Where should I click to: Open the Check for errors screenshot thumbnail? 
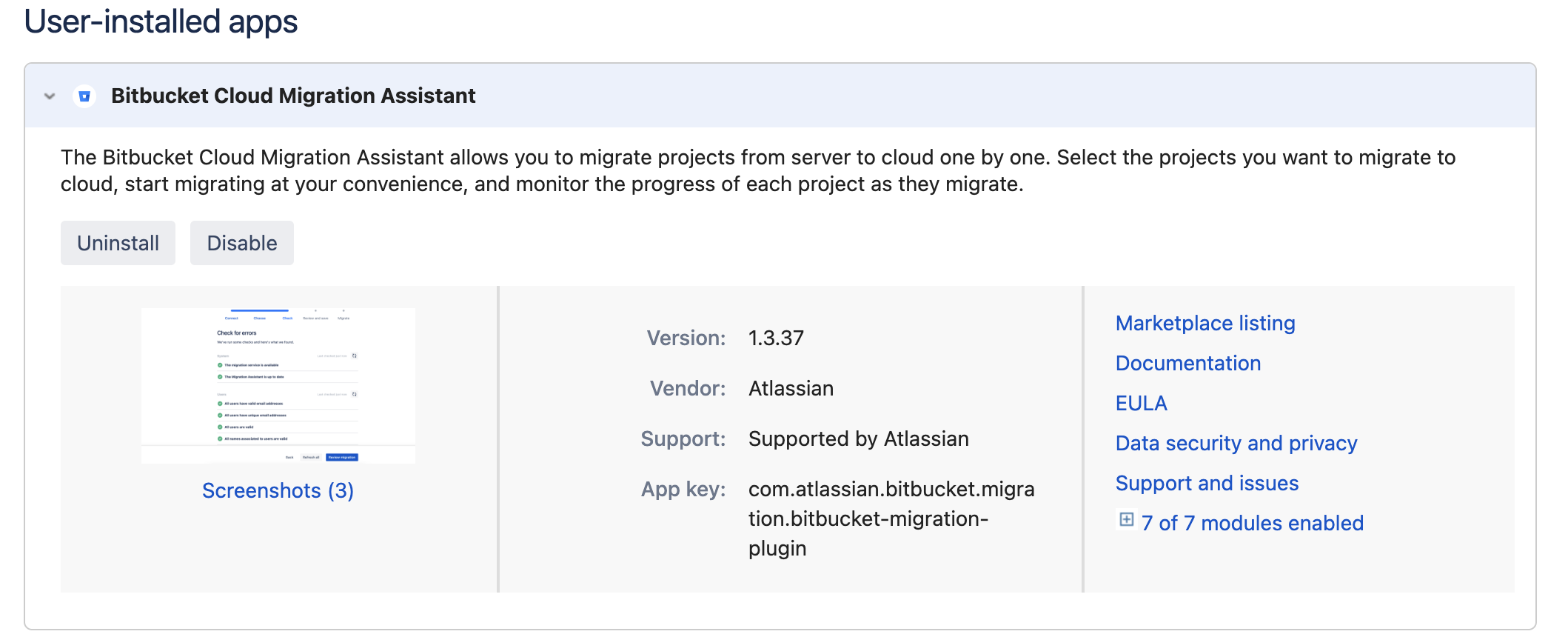point(278,385)
